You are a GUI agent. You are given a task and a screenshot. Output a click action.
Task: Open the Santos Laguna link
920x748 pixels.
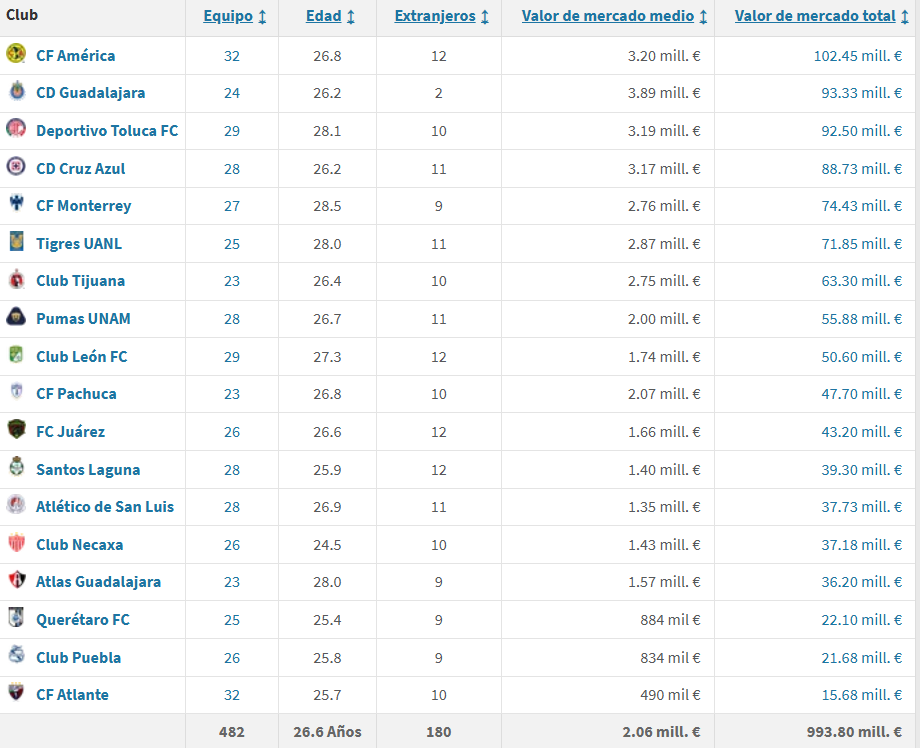click(x=88, y=469)
